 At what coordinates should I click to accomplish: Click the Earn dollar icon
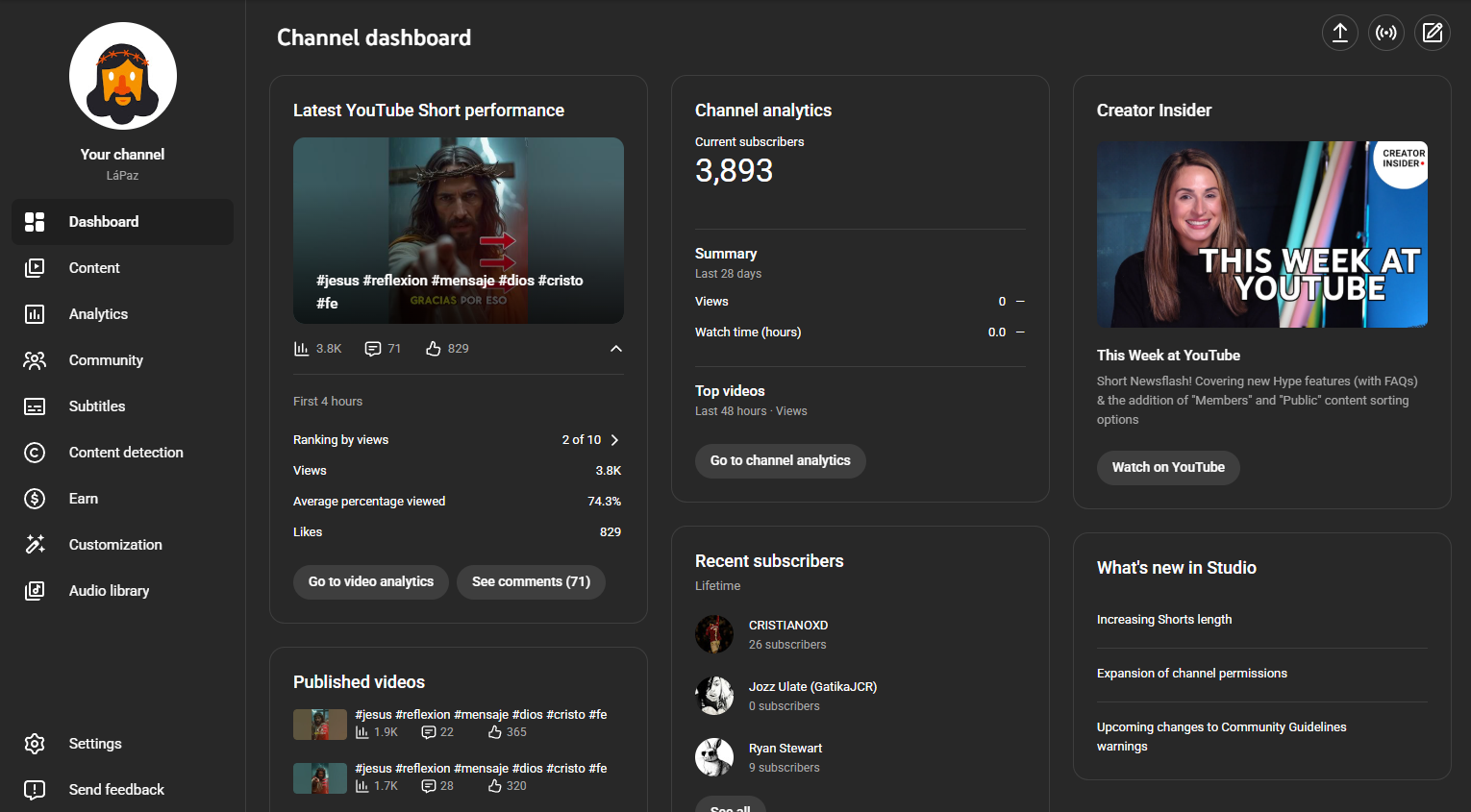(x=35, y=499)
